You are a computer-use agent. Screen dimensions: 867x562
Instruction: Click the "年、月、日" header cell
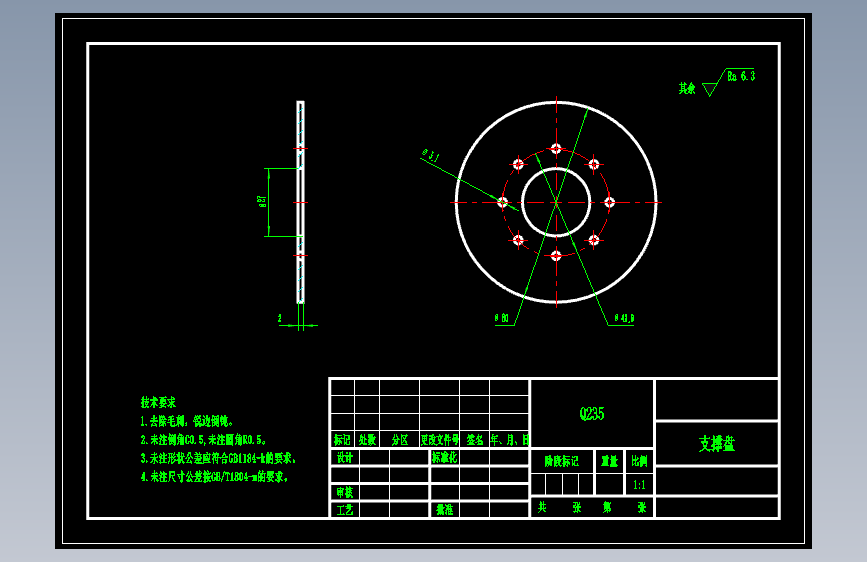(509, 440)
